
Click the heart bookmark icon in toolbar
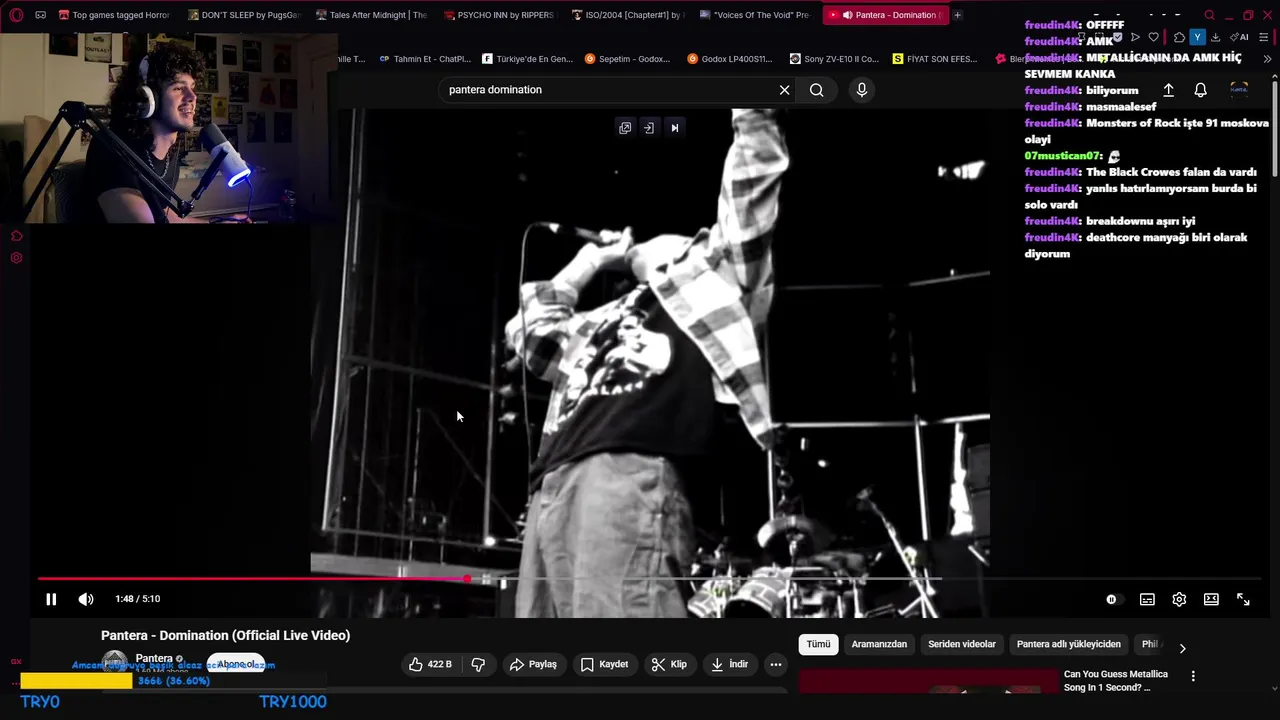click(x=1153, y=37)
